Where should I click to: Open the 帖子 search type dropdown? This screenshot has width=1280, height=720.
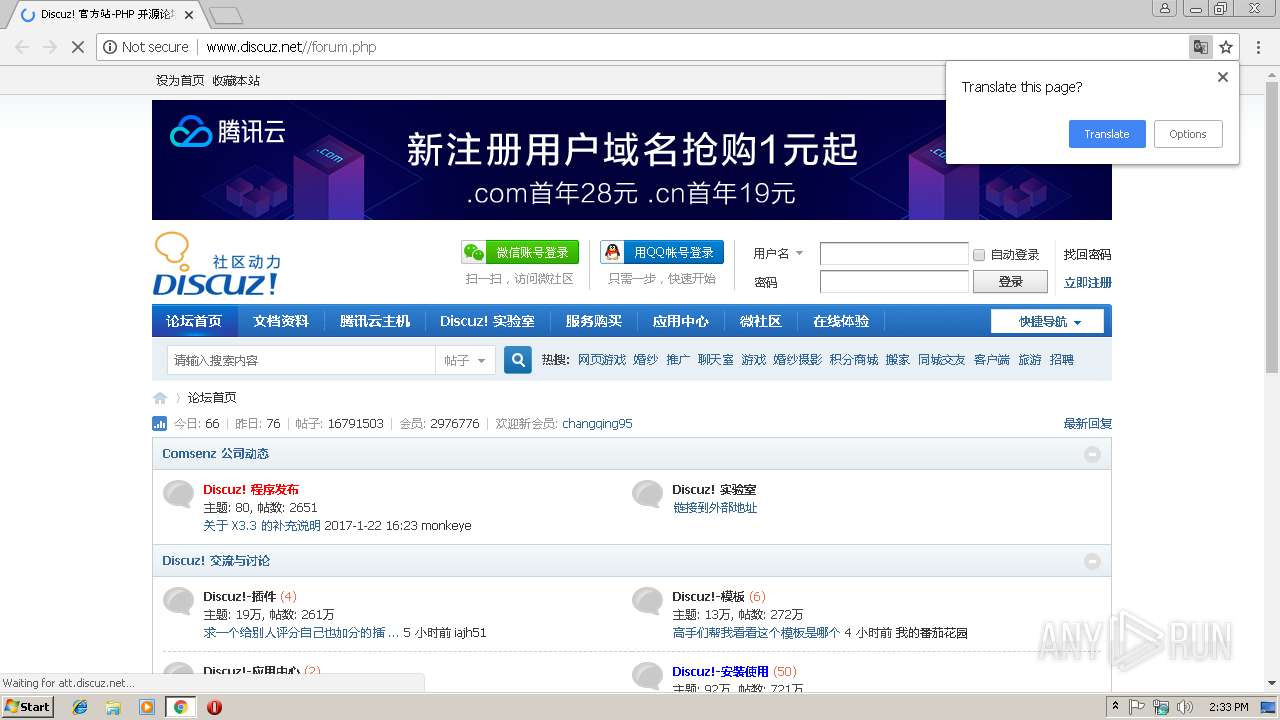pos(465,360)
